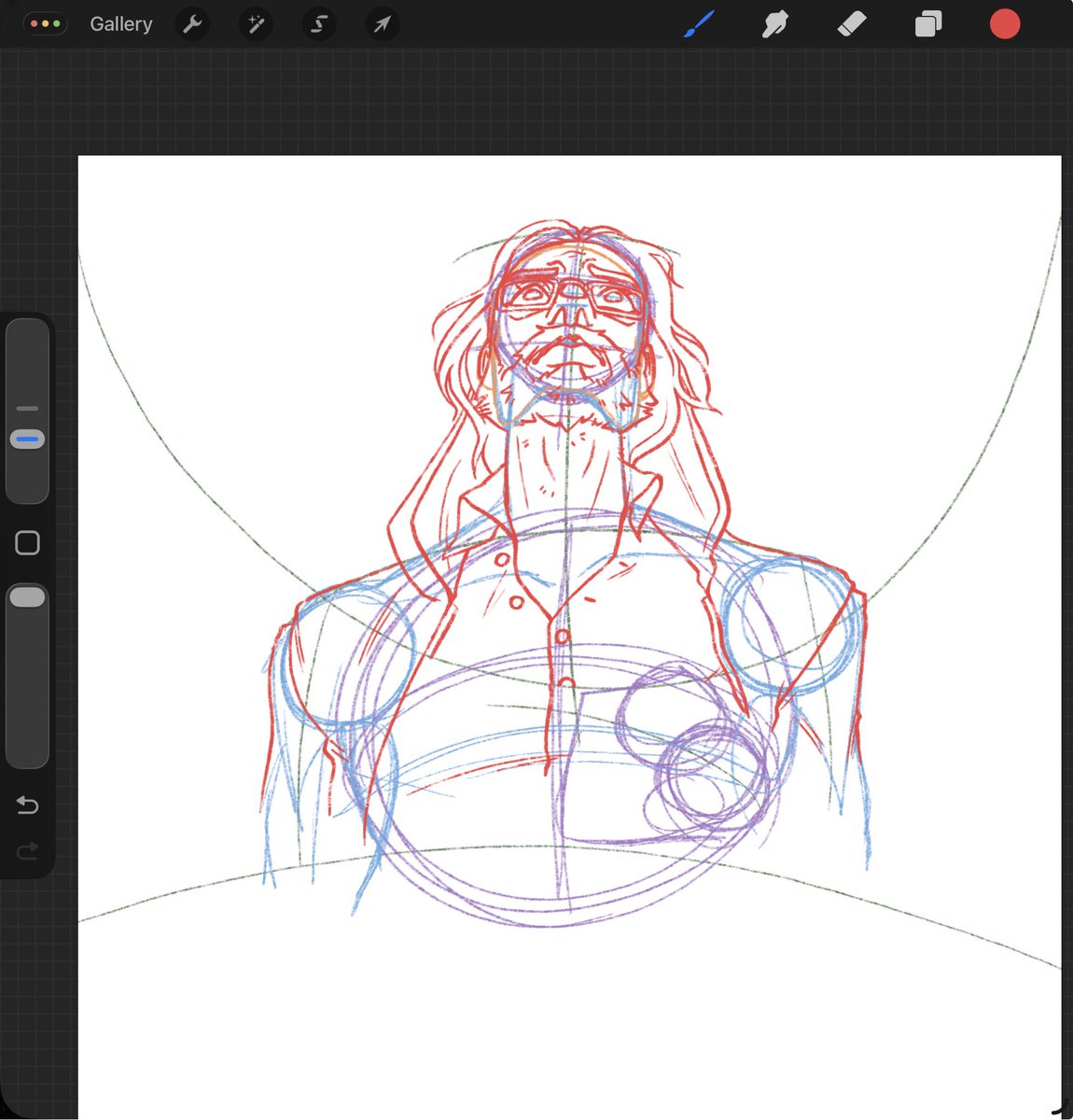Select the Eraser tool
This screenshot has width=1073, height=1120.
(x=851, y=24)
